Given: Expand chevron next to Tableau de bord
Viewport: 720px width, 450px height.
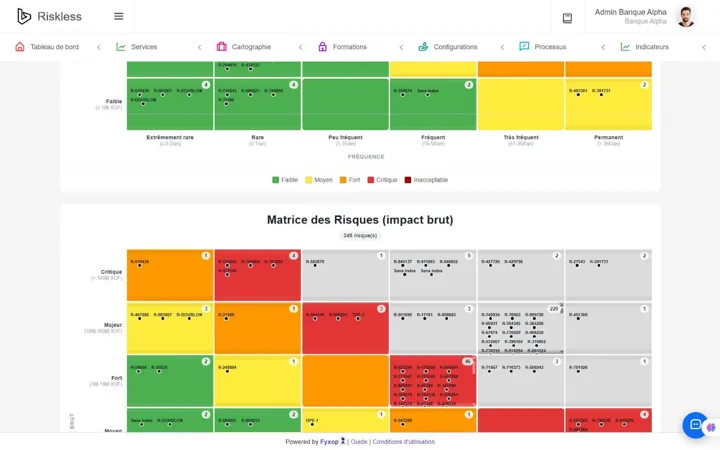Looking at the screenshot, I should [99, 47].
